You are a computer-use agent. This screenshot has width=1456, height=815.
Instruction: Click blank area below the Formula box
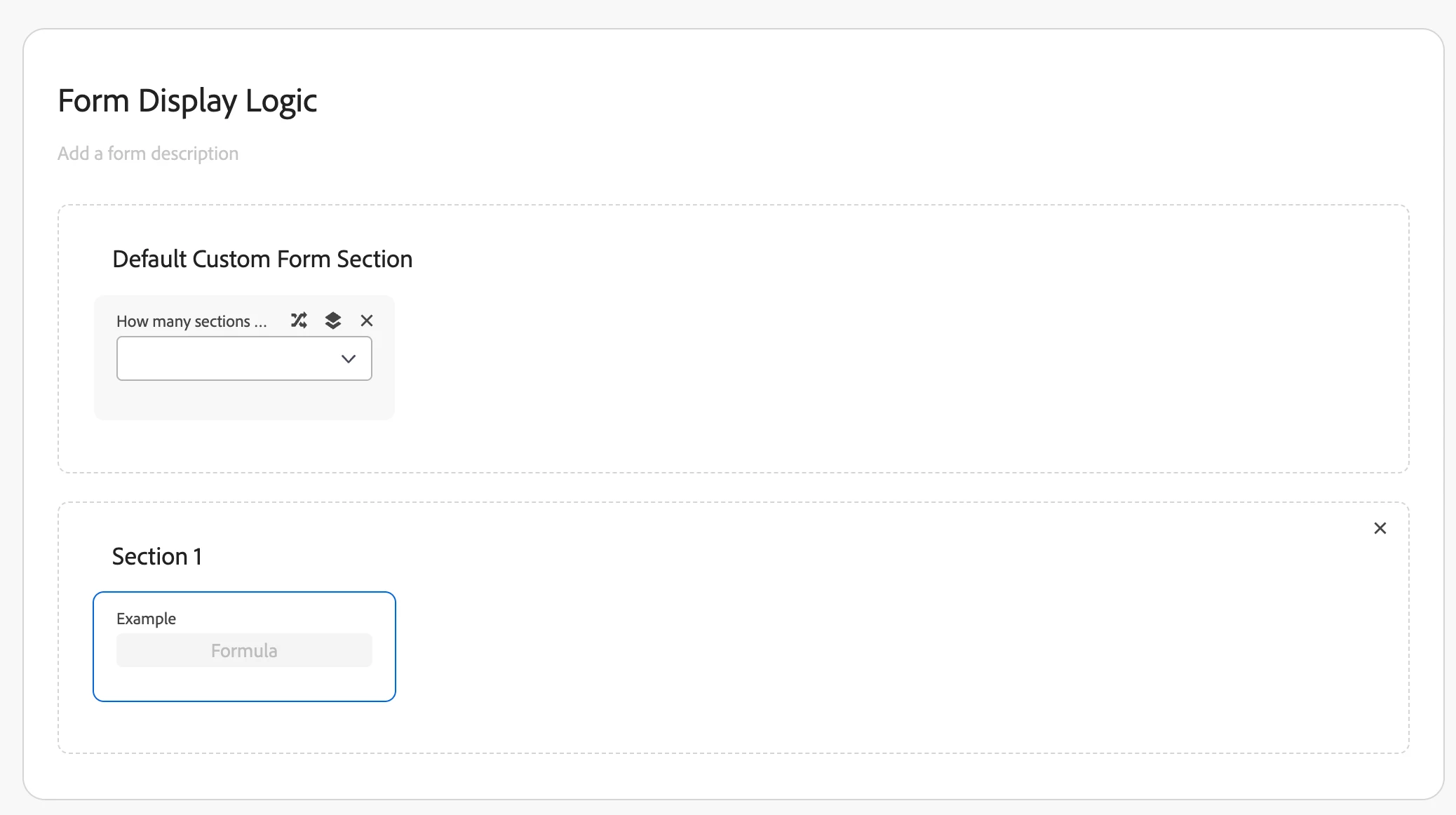point(244,684)
